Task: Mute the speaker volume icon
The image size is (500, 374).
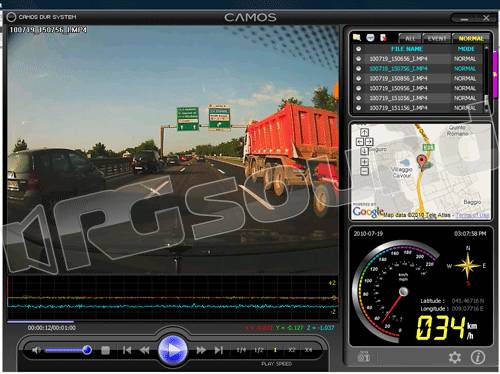Action: point(36,350)
